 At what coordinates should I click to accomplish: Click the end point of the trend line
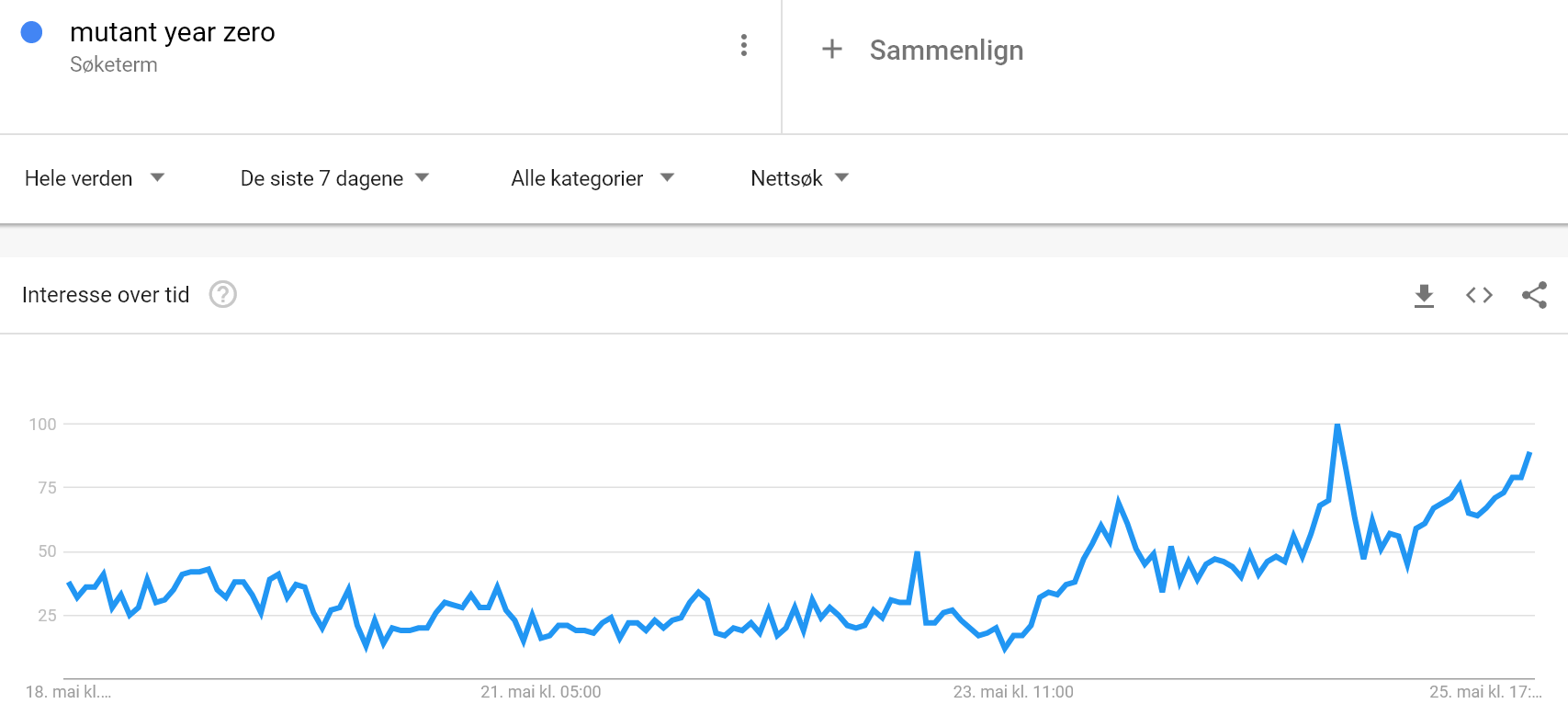tap(1529, 453)
